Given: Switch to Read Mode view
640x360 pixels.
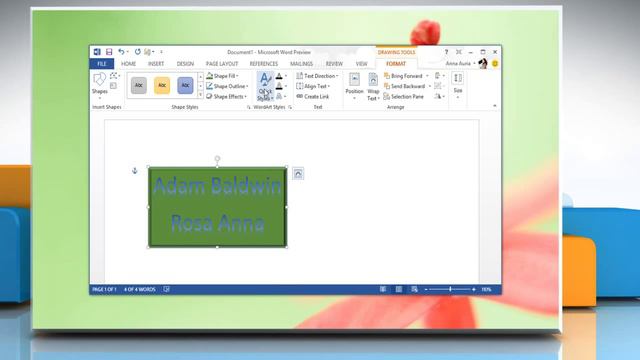Looking at the screenshot, I should point(383,289).
